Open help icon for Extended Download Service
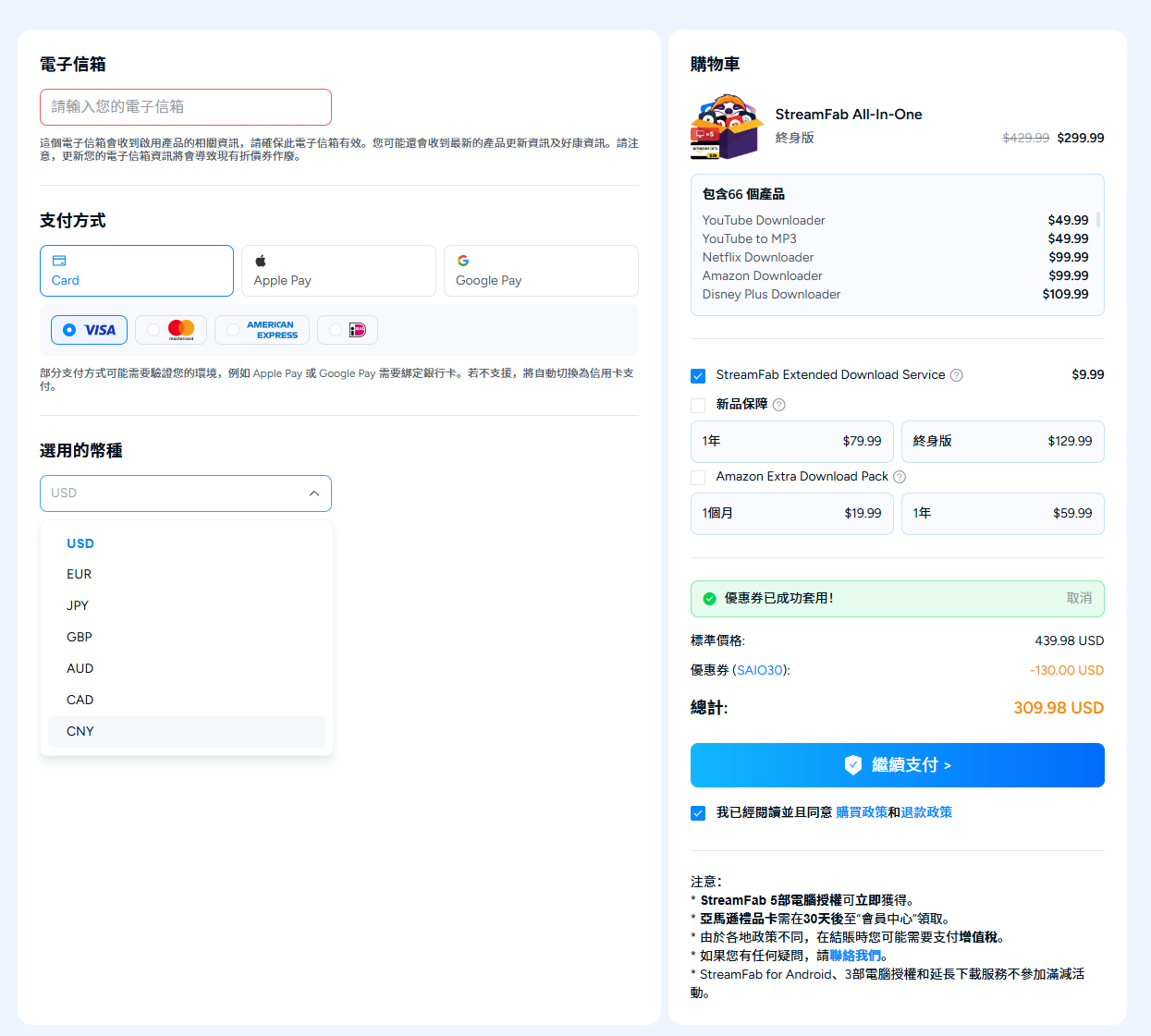The width and height of the screenshot is (1151, 1036). pyautogui.click(x=957, y=375)
